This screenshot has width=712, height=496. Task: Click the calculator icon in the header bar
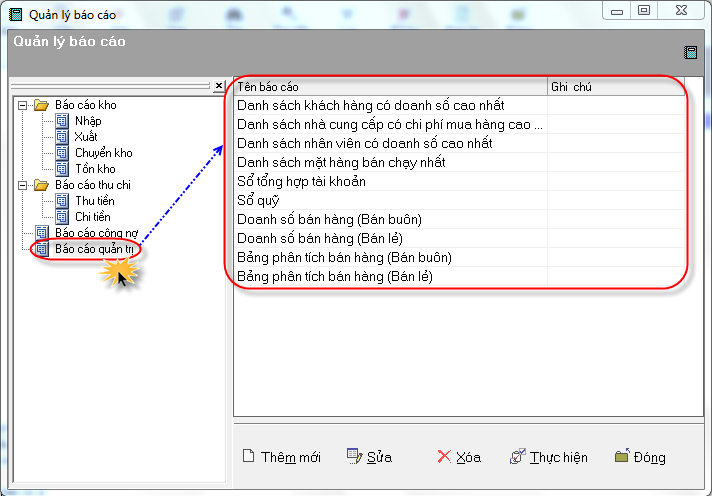[690, 52]
